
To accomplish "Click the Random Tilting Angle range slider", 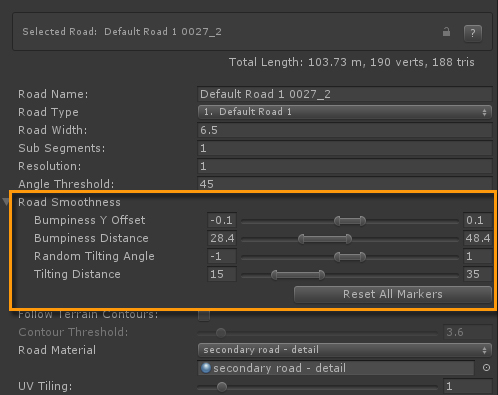I will [x=350, y=257].
